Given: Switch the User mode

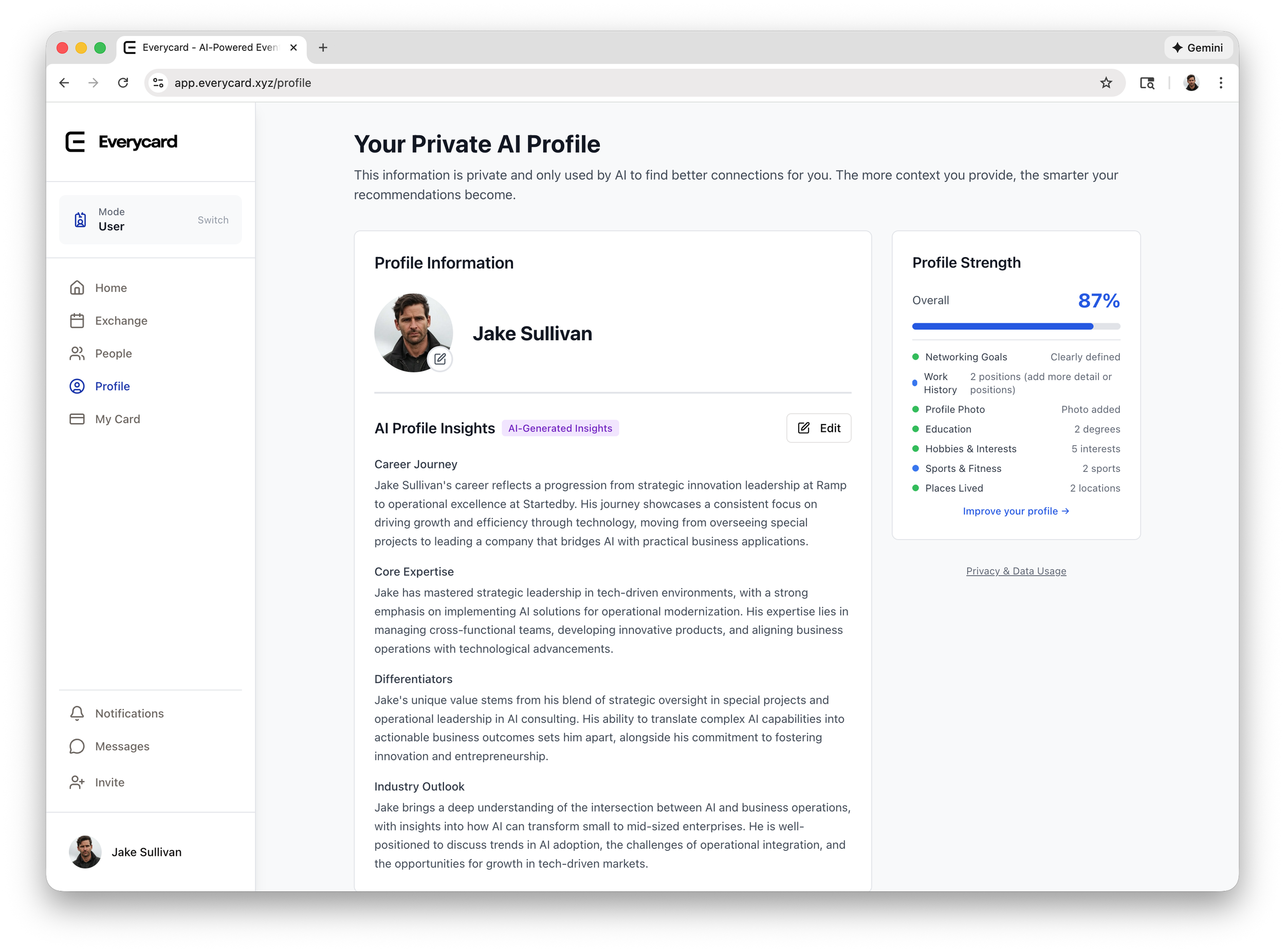Looking at the screenshot, I should (x=213, y=220).
